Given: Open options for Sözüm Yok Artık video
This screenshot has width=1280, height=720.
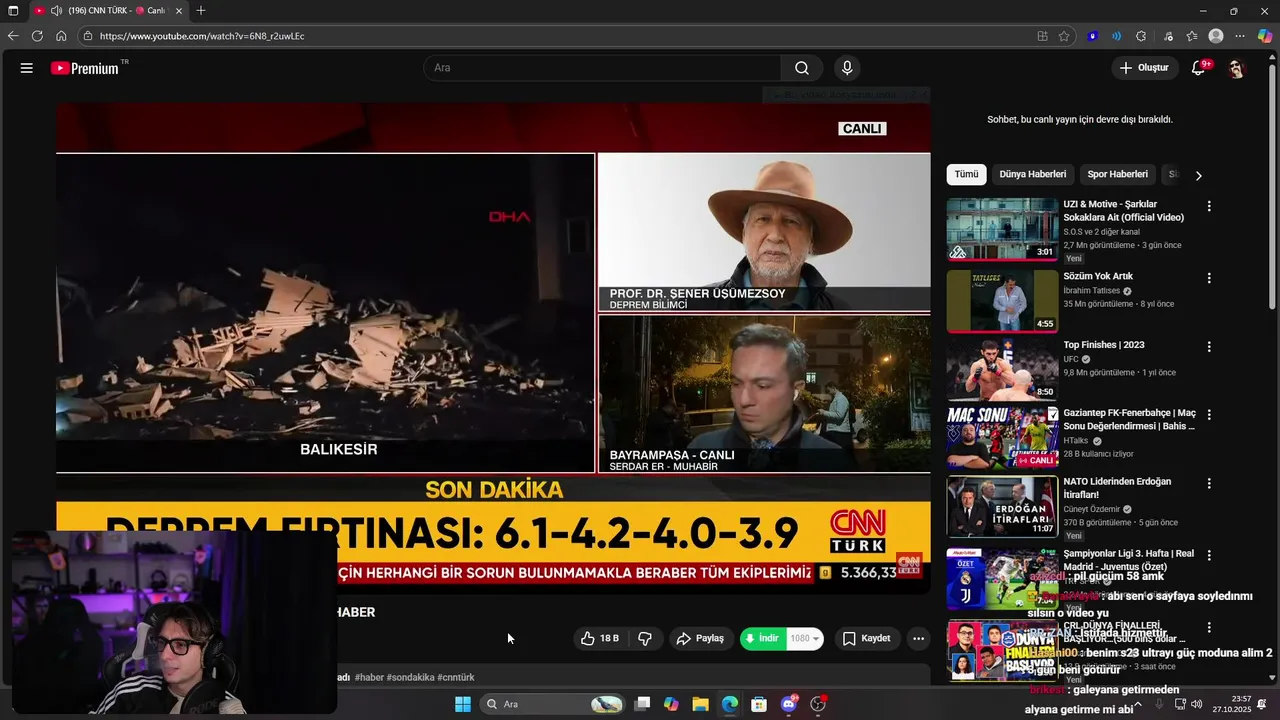Looking at the screenshot, I should pos(1209,278).
